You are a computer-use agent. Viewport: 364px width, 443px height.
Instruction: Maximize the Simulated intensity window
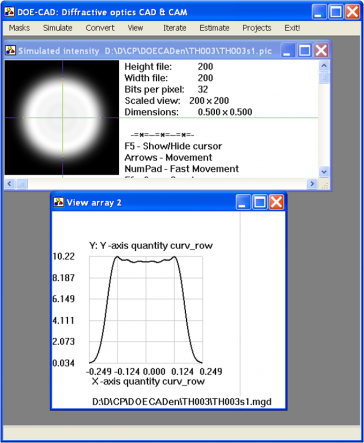pos(304,51)
